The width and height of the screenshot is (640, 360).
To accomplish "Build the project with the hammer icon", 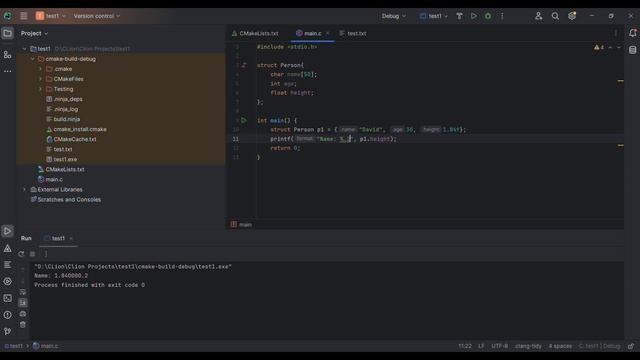I will (x=459, y=16).
